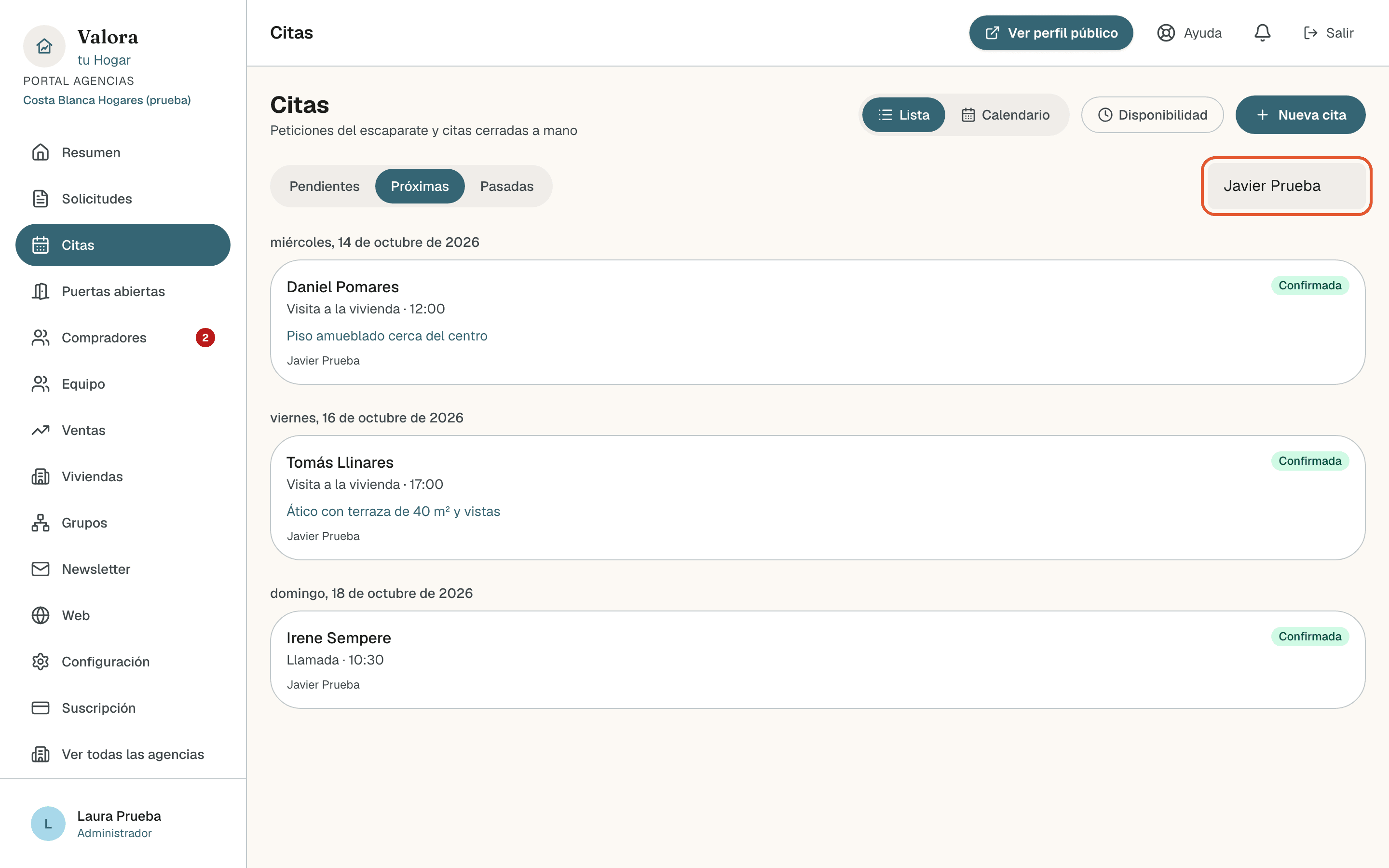This screenshot has width=1389, height=868.
Task: Switch to Lista view
Action: 903,115
